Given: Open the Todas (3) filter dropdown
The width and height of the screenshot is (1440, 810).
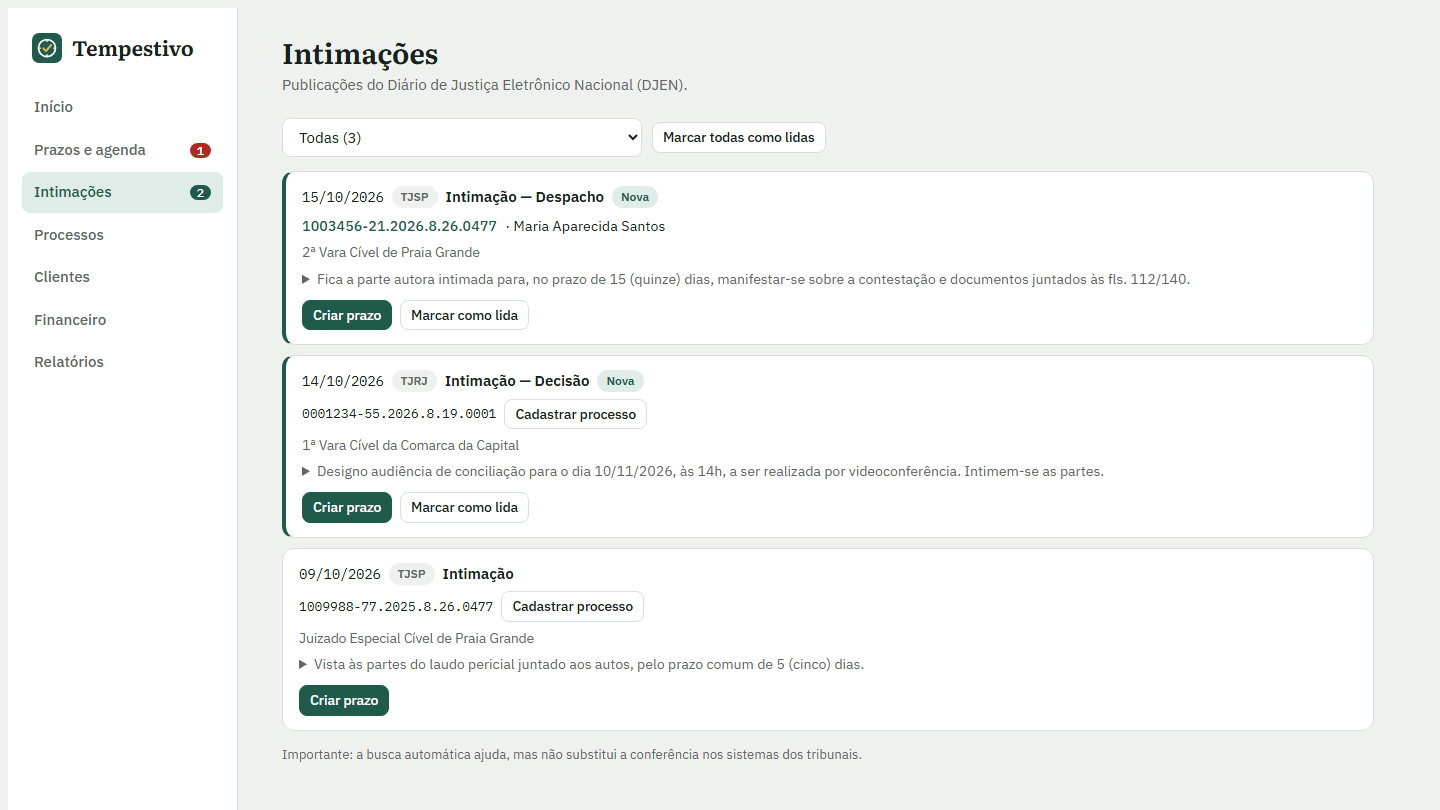Looking at the screenshot, I should tap(462, 138).
